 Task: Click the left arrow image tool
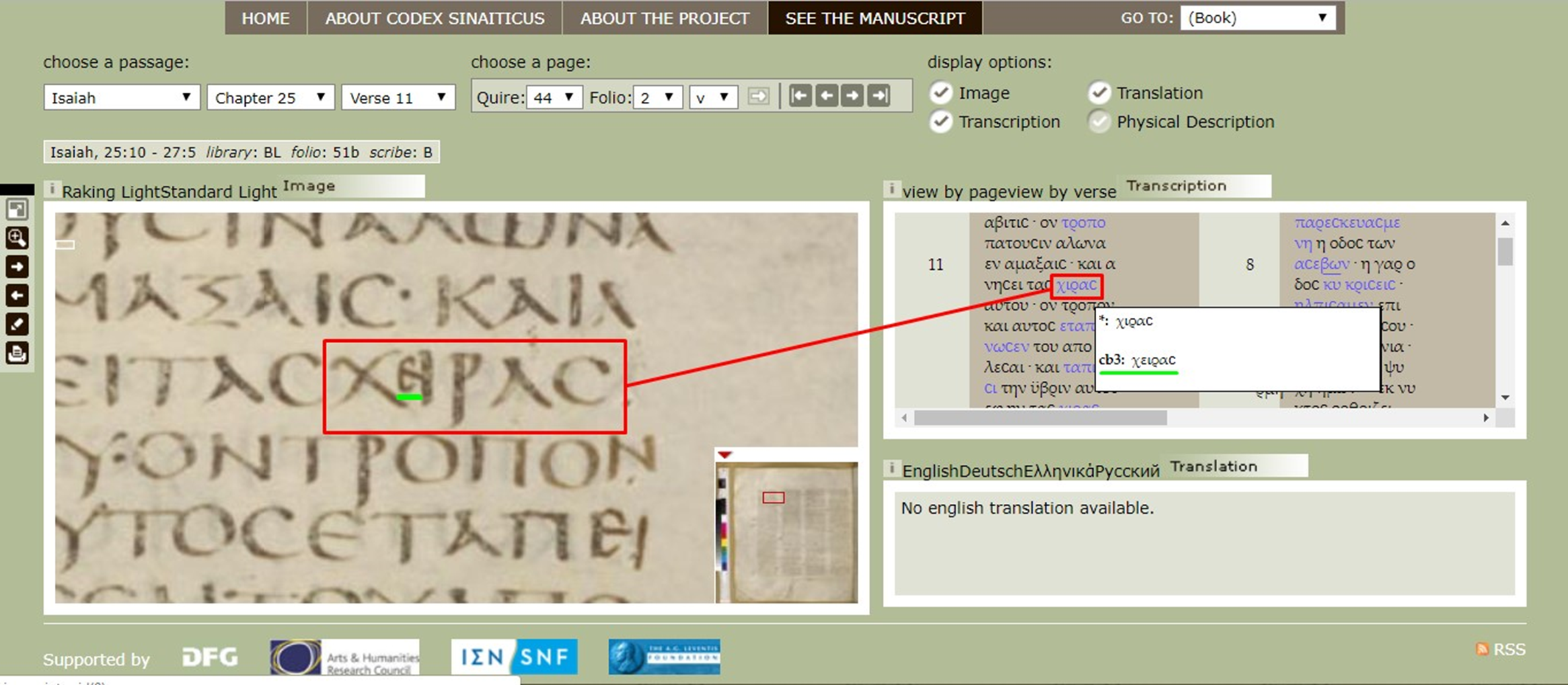pyautogui.click(x=17, y=296)
